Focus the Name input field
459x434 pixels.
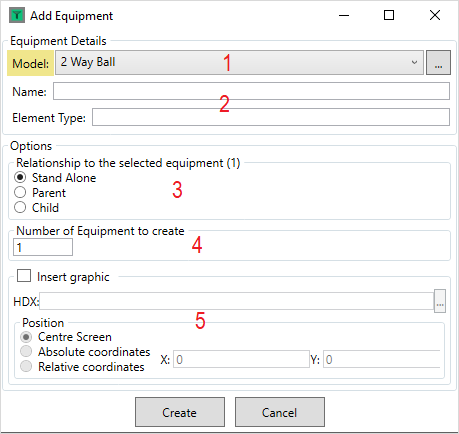[251, 91]
